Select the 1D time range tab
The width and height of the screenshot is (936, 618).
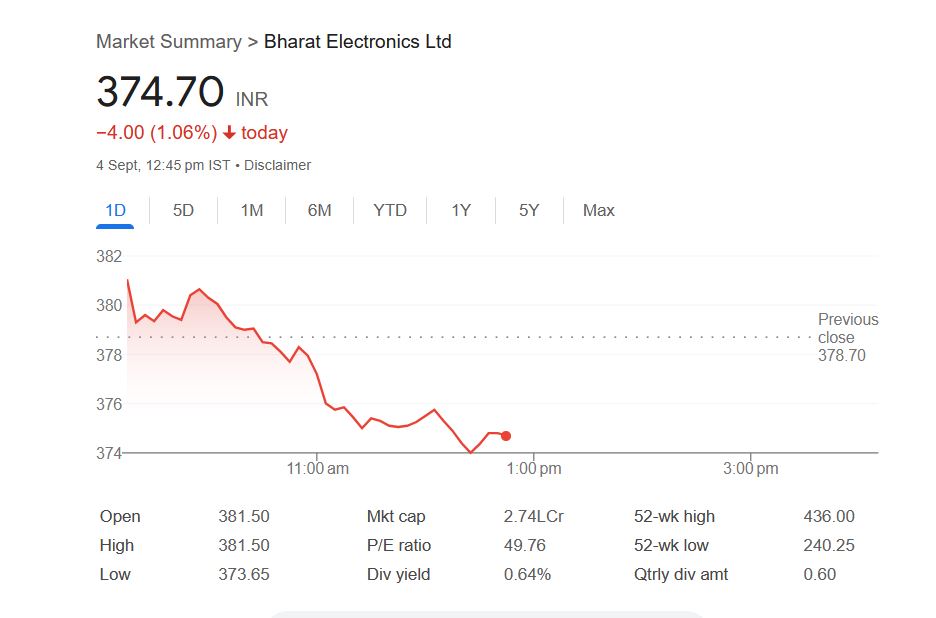(x=115, y=210)
